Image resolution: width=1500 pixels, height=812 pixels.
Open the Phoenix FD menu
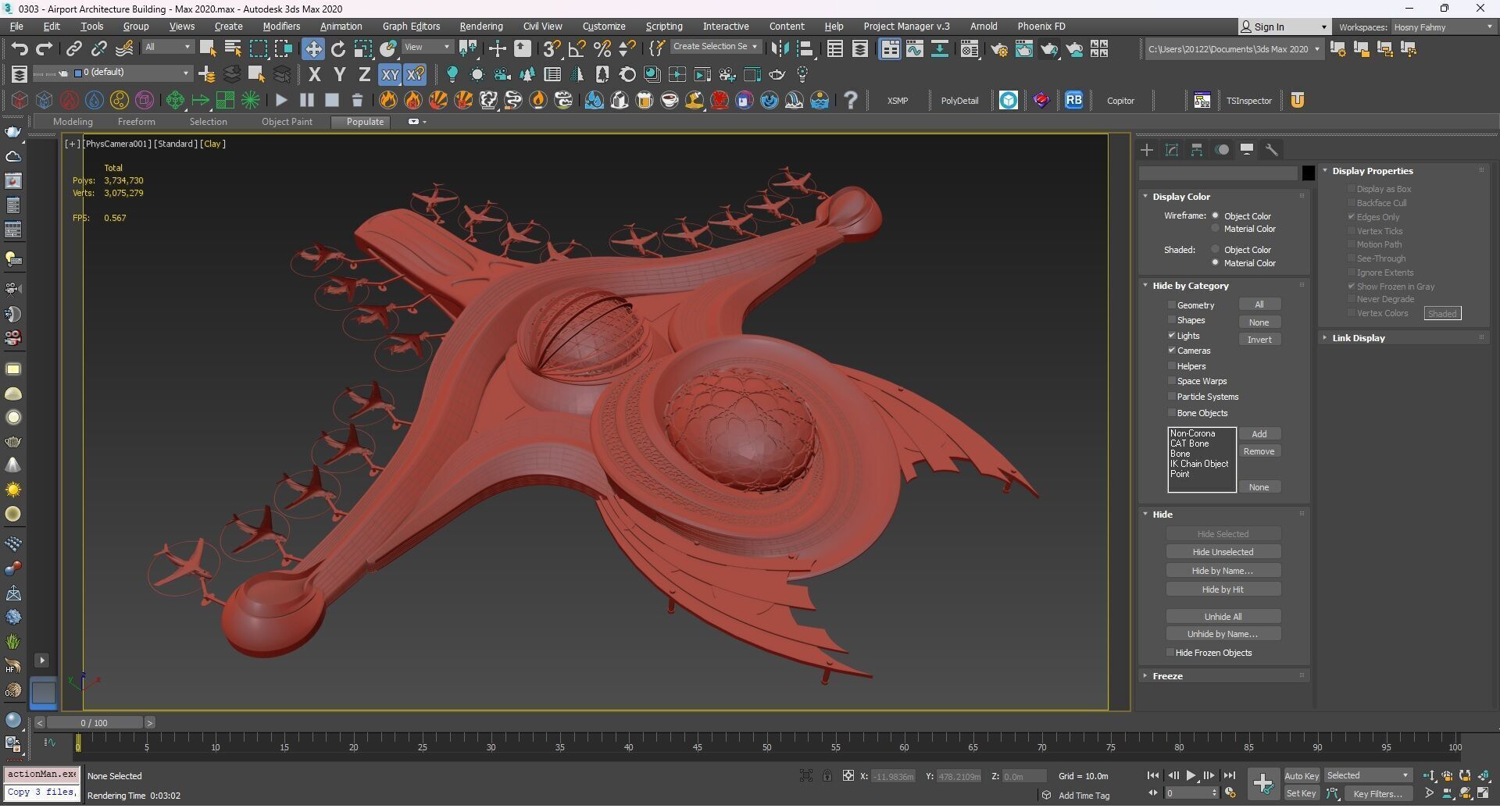[x=1041, y=27]
